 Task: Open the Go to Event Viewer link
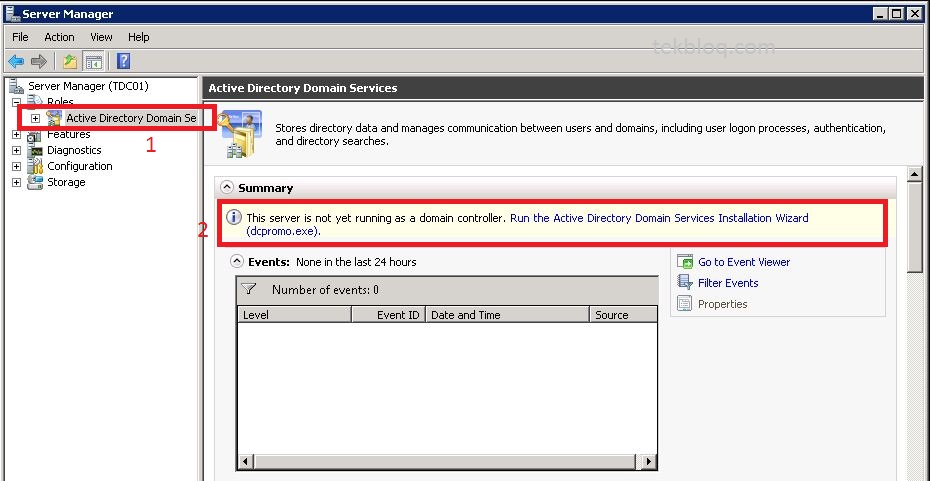[x=744, y=262]
